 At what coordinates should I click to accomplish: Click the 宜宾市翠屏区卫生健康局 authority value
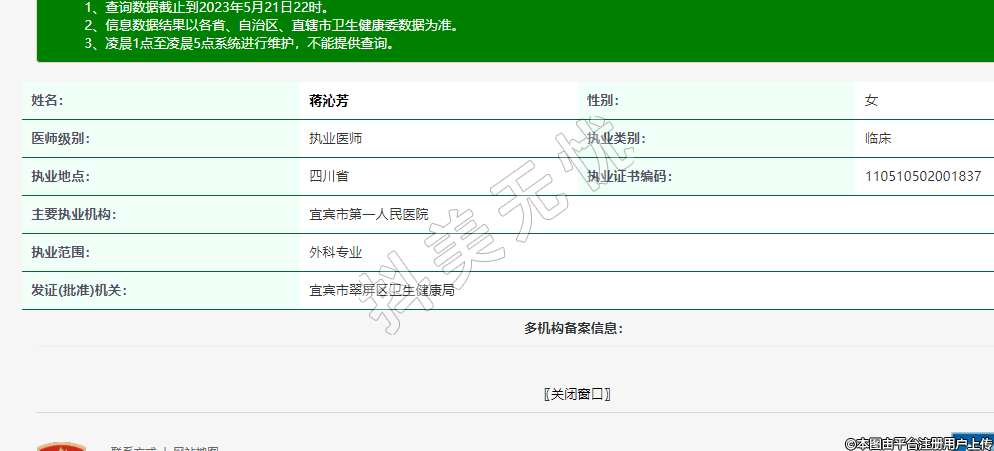(x=381, y=291)
